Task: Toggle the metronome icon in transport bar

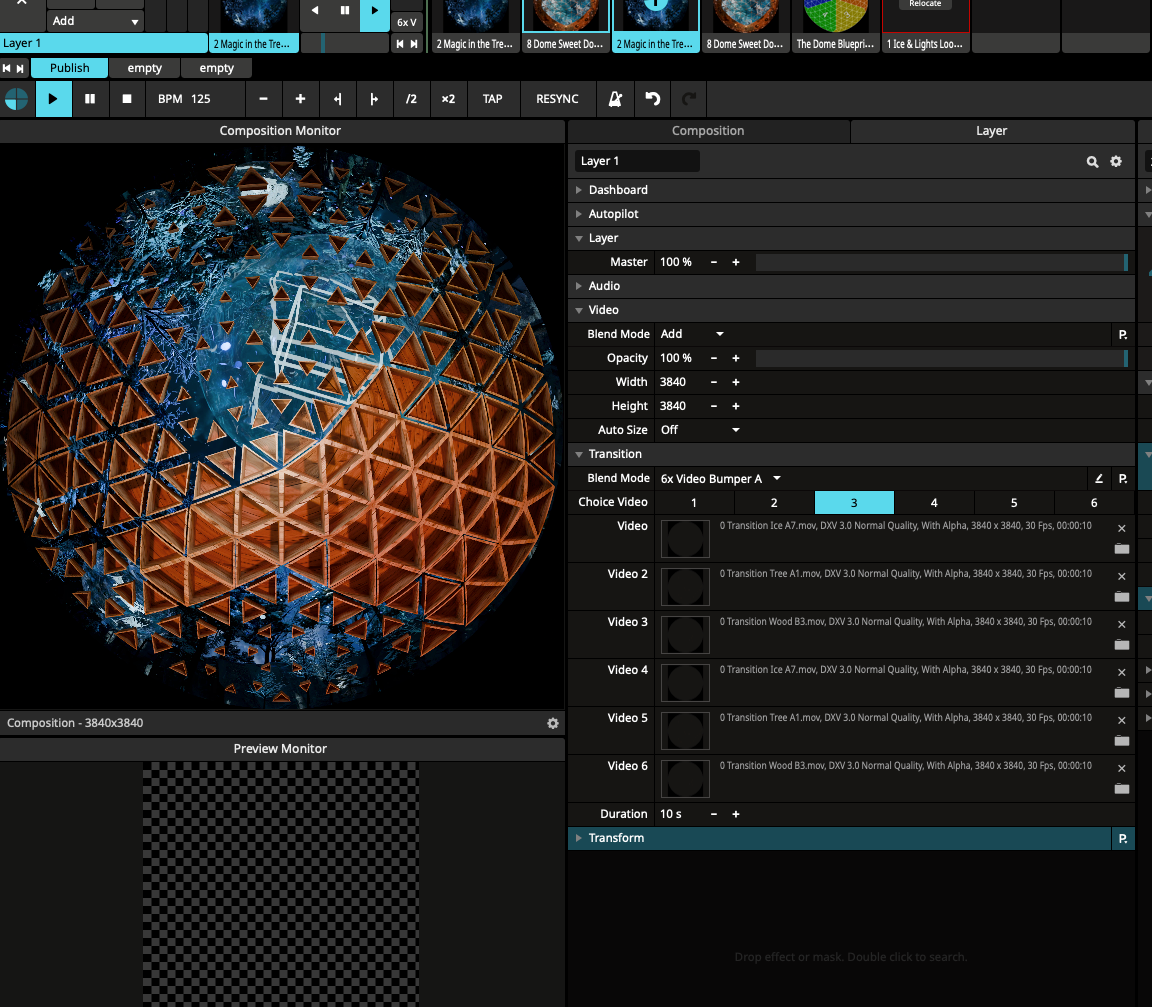Action: point(616,99)
